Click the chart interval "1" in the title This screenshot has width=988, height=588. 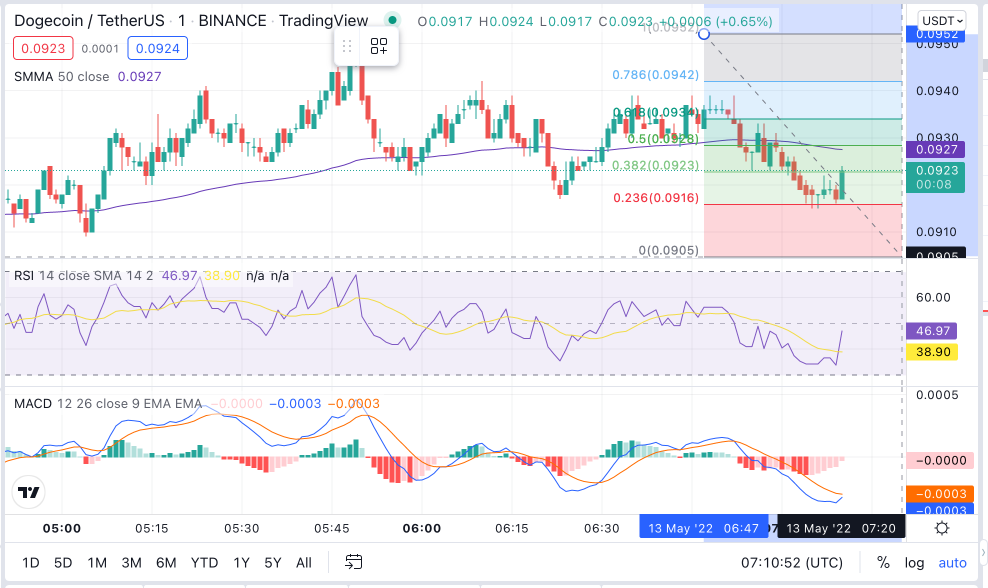181,21
